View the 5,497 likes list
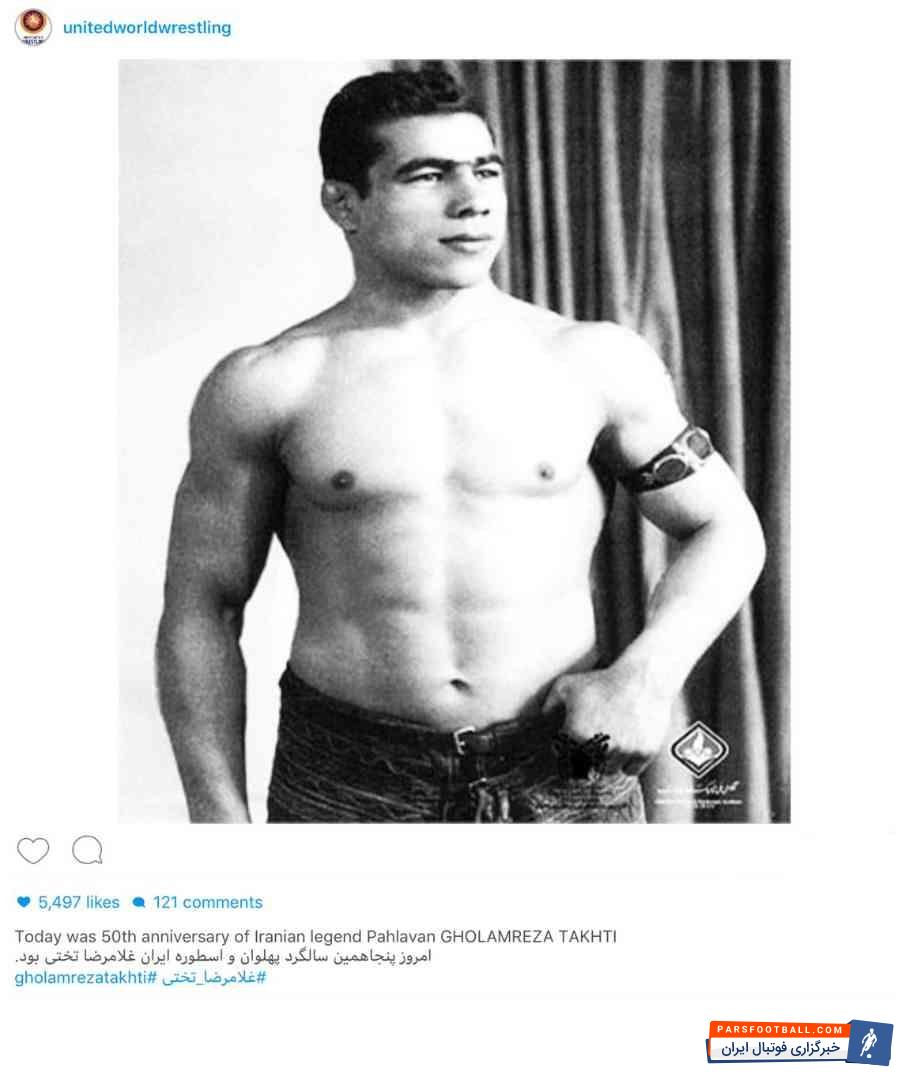 (79, 902)
